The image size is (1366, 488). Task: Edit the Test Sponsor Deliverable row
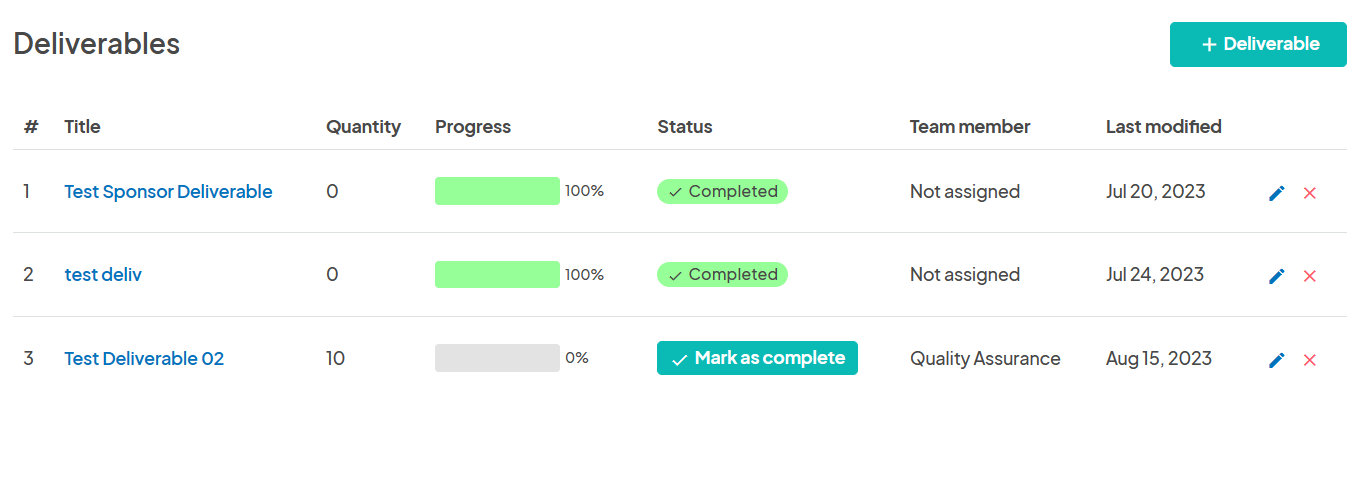pyautogui.click(x=1276, y=193)
